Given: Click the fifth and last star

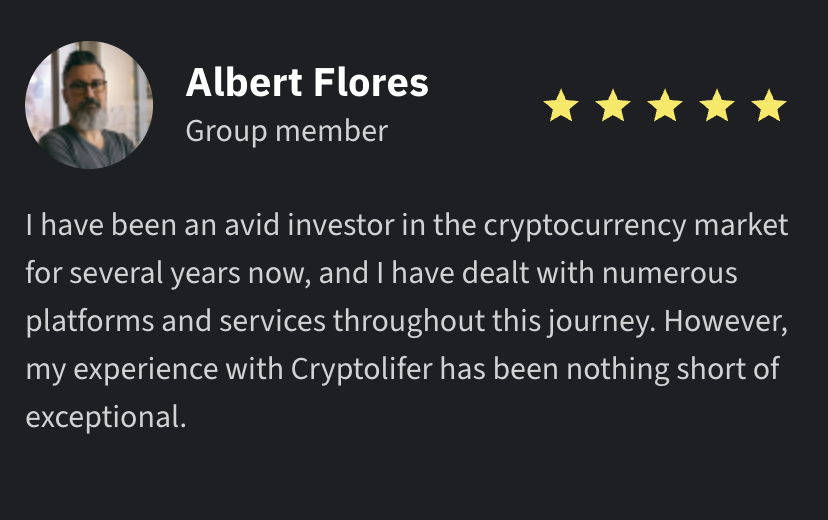Looking at the screenshot, I should [769, 105].
